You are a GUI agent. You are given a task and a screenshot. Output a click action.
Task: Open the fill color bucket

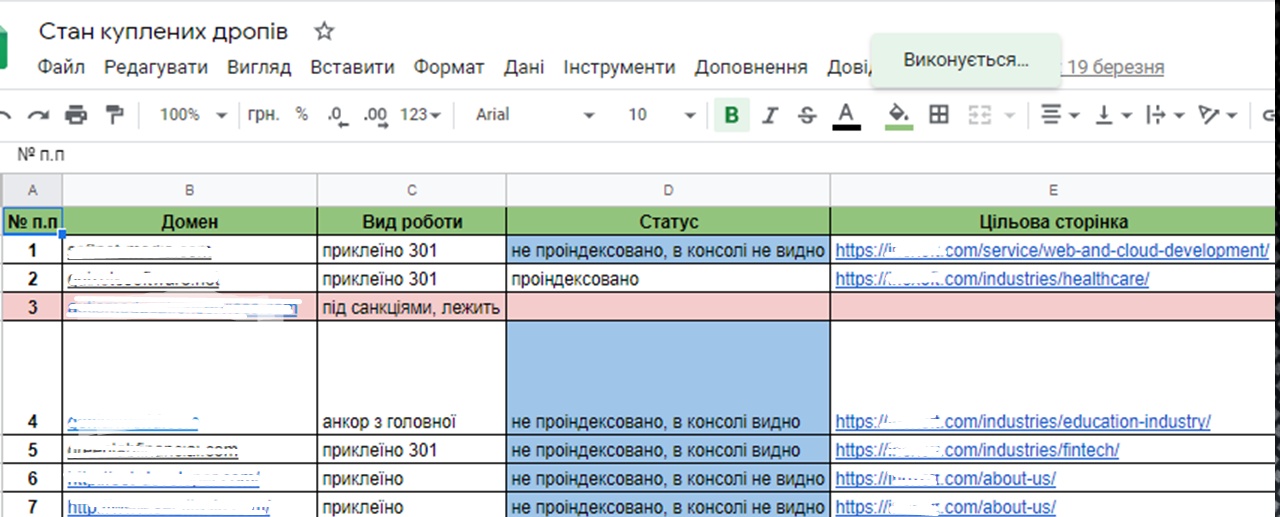coord(899,116)
